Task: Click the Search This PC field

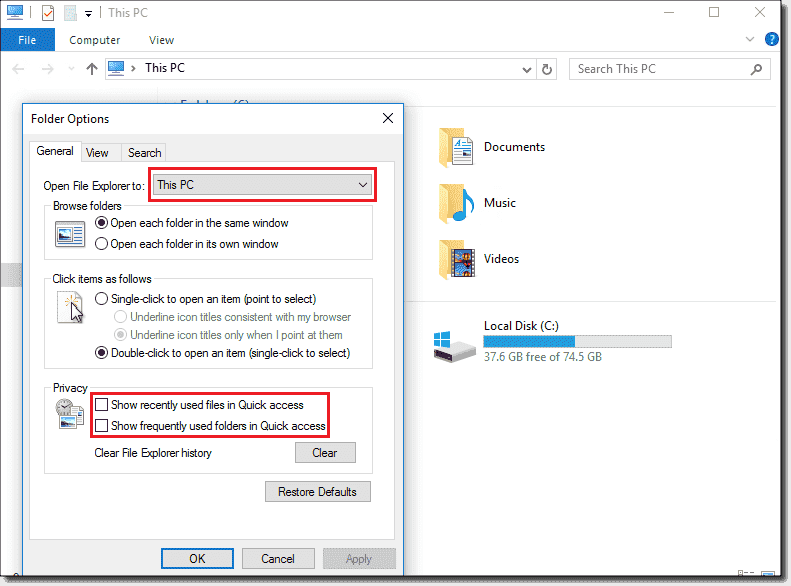Action: tap(669, 69)
